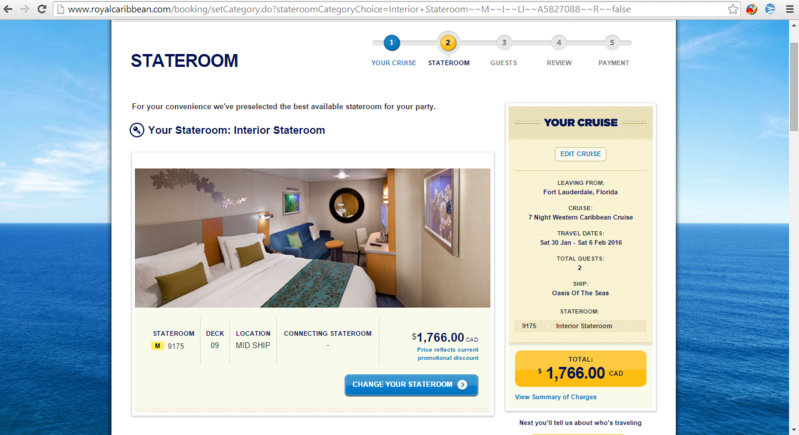The width and height of the screenshot is (799, 435).
Task: Select step 5 Payment
Action: (x=612, y=43)
